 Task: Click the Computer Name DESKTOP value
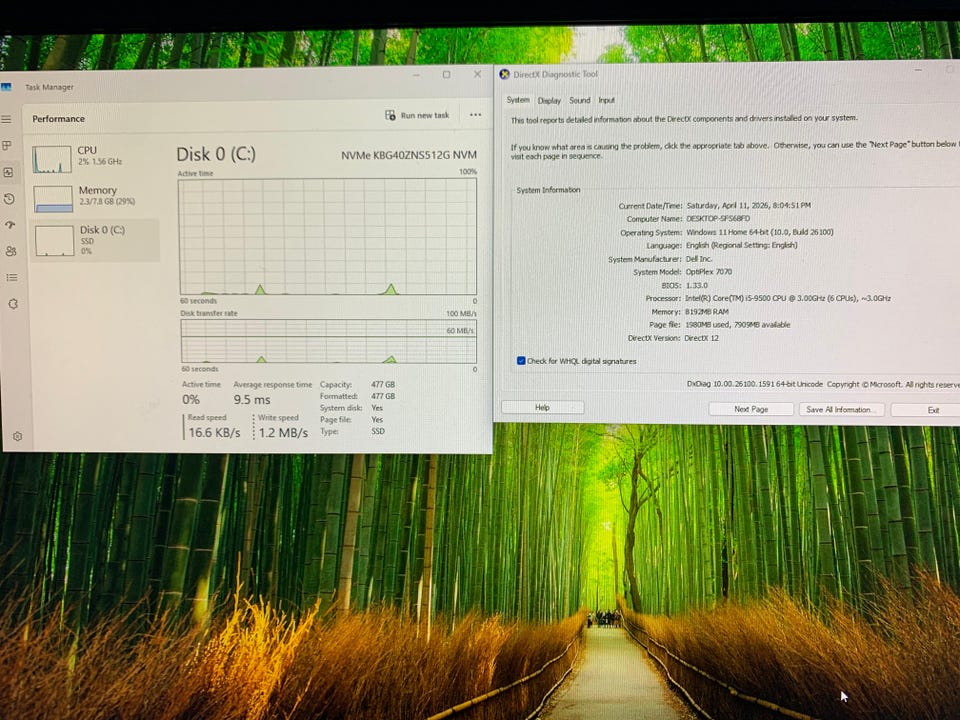[x=718, y=219]
